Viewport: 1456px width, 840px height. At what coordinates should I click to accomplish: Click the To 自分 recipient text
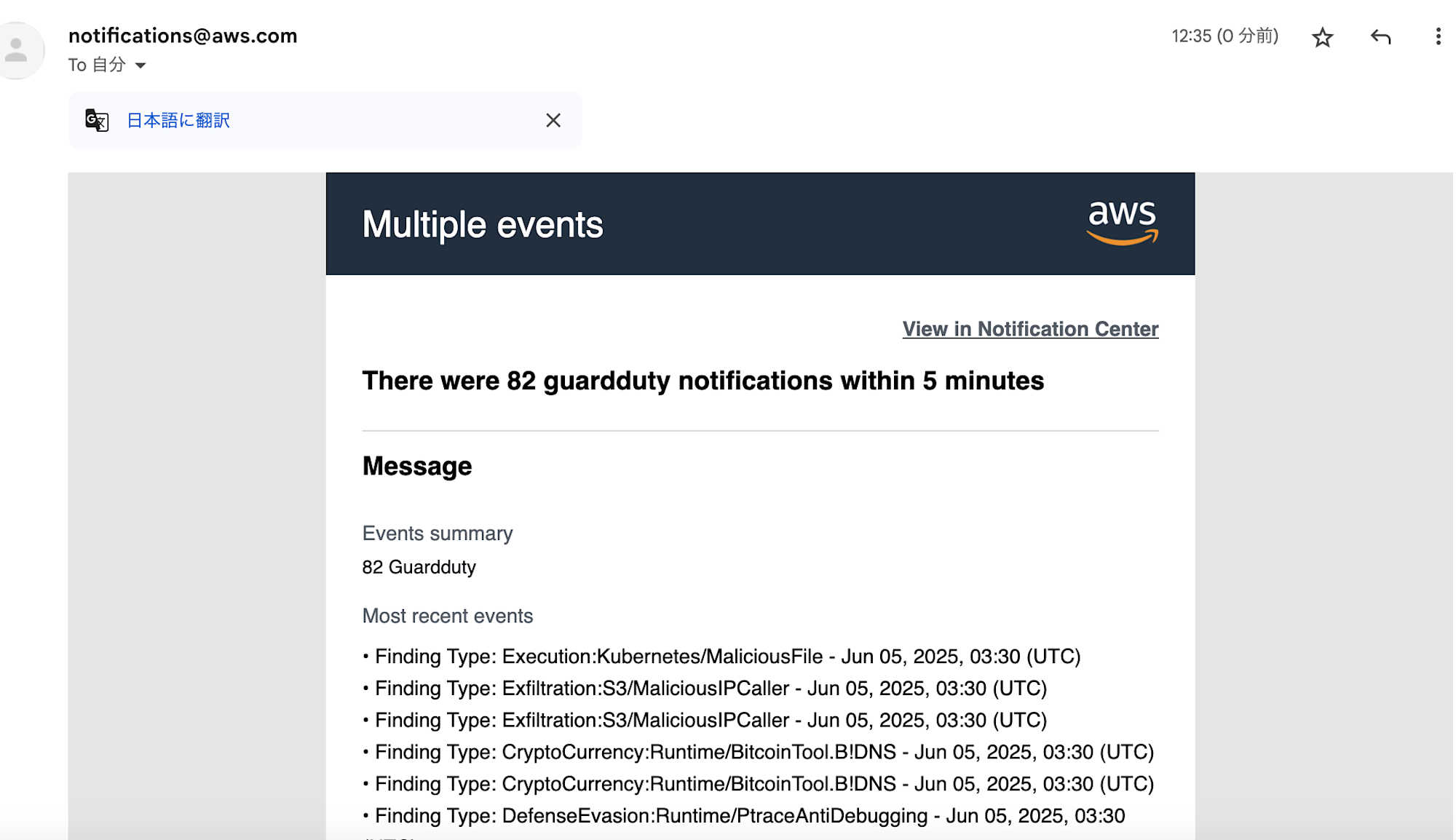click(x=97, y=65)
